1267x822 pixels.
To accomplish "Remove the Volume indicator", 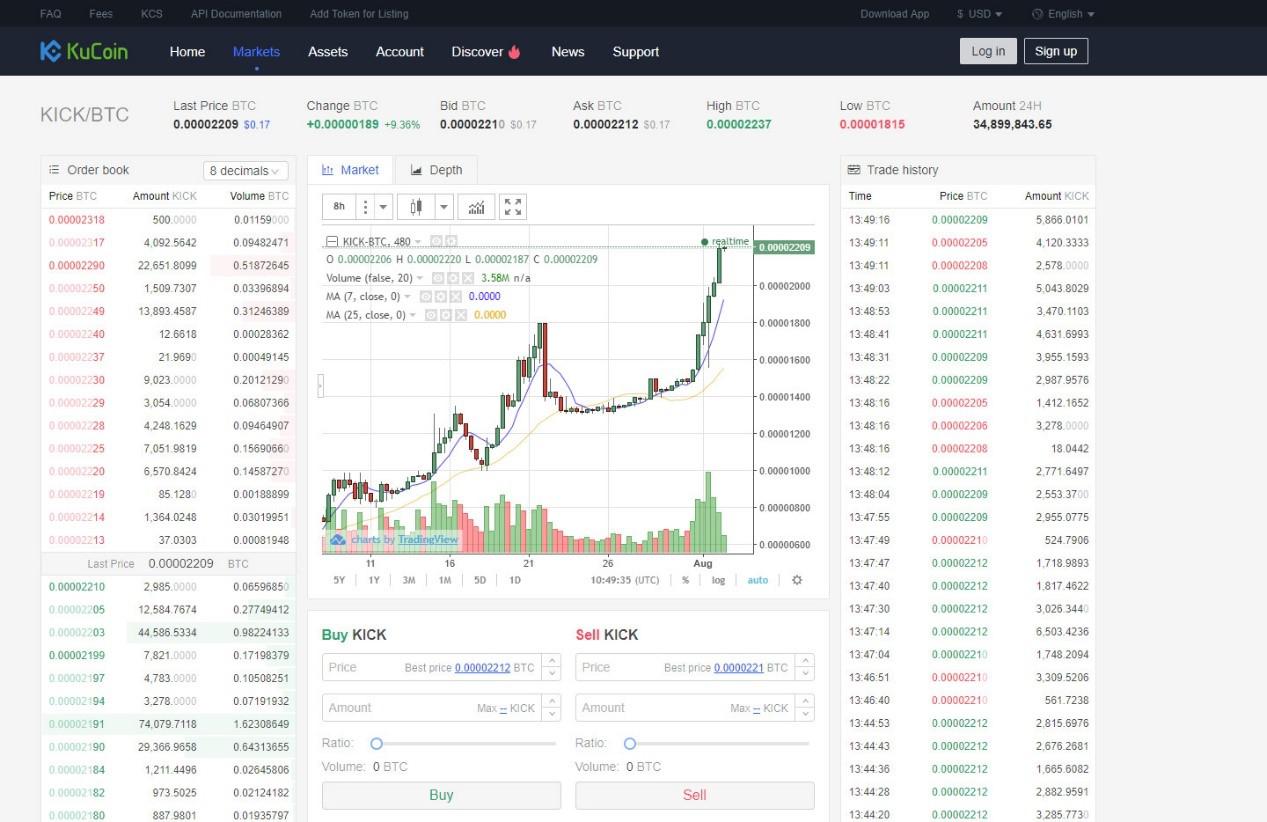I will click(470, 277).
